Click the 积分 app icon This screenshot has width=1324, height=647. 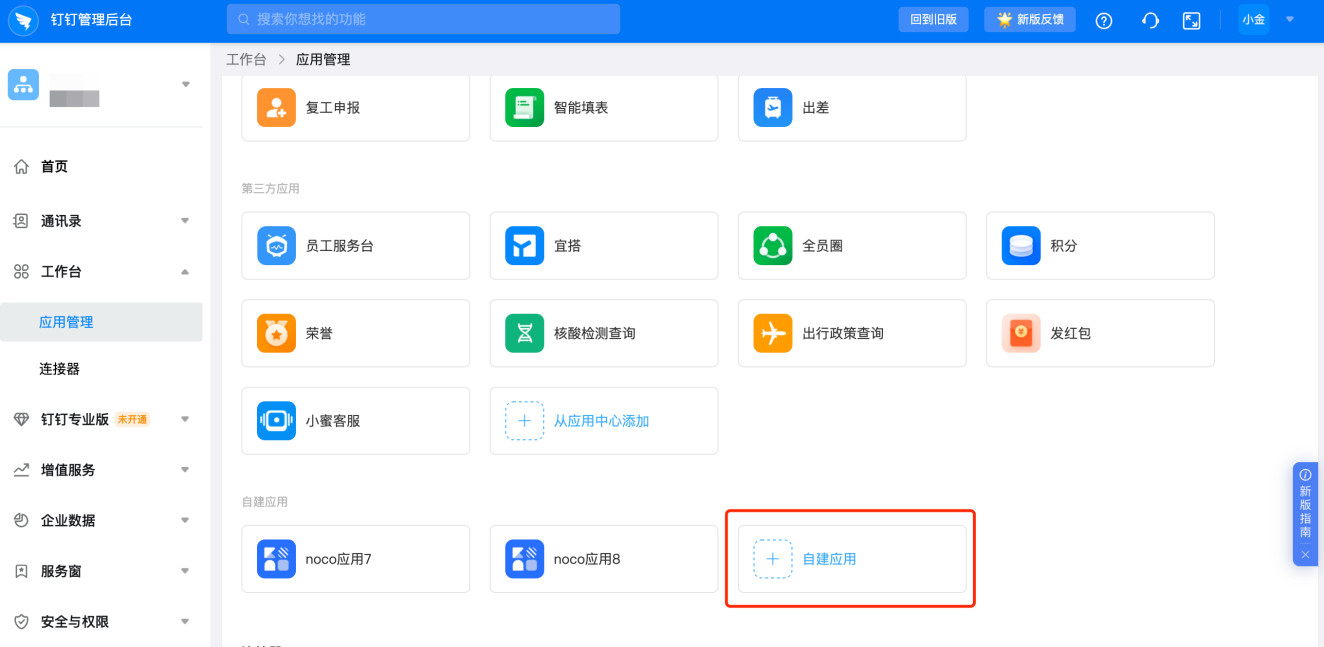(1020, 245)
